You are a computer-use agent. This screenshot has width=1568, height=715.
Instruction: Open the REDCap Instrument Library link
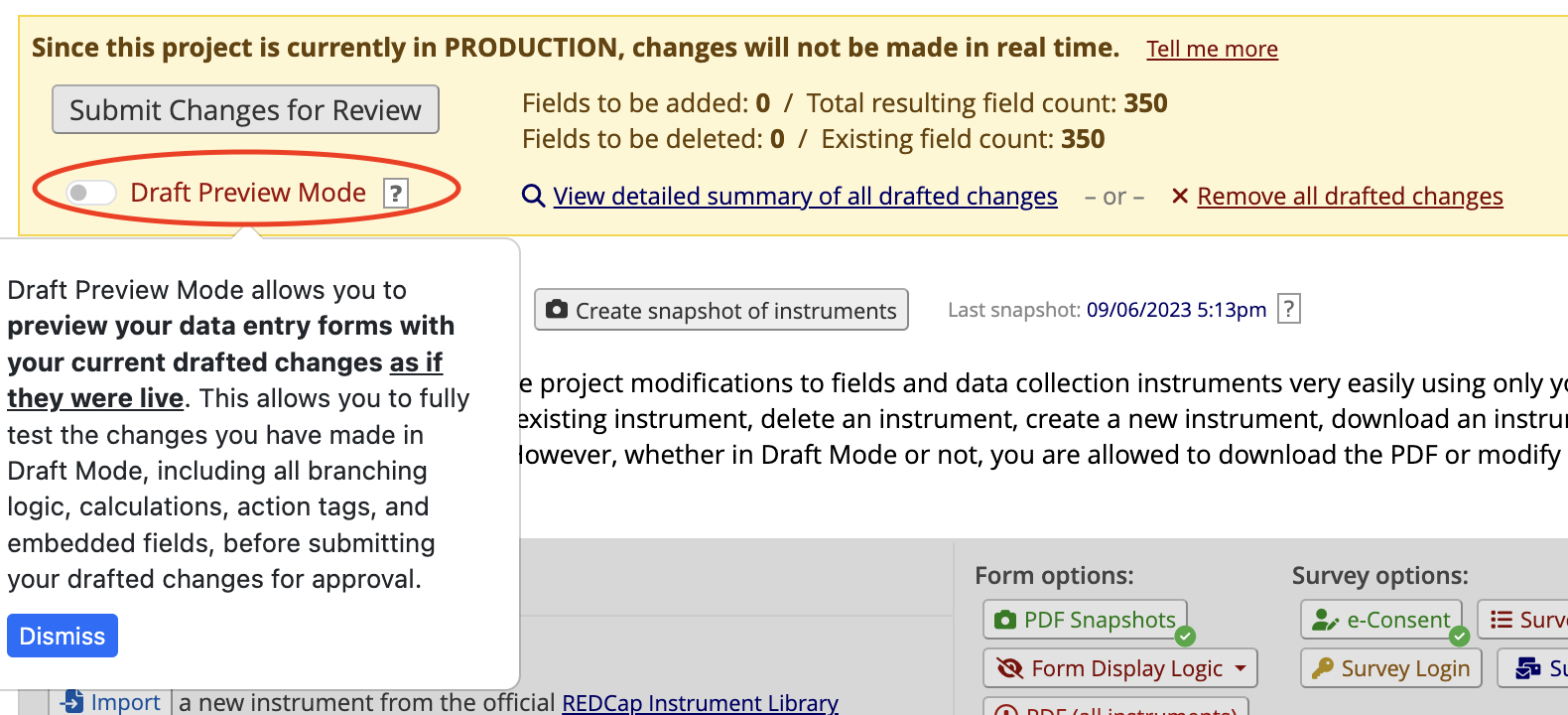point(700,702)
